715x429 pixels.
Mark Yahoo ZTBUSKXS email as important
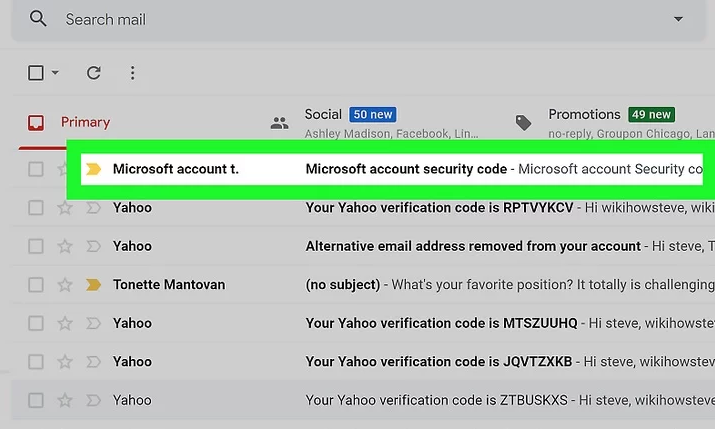tap(93, 400)
